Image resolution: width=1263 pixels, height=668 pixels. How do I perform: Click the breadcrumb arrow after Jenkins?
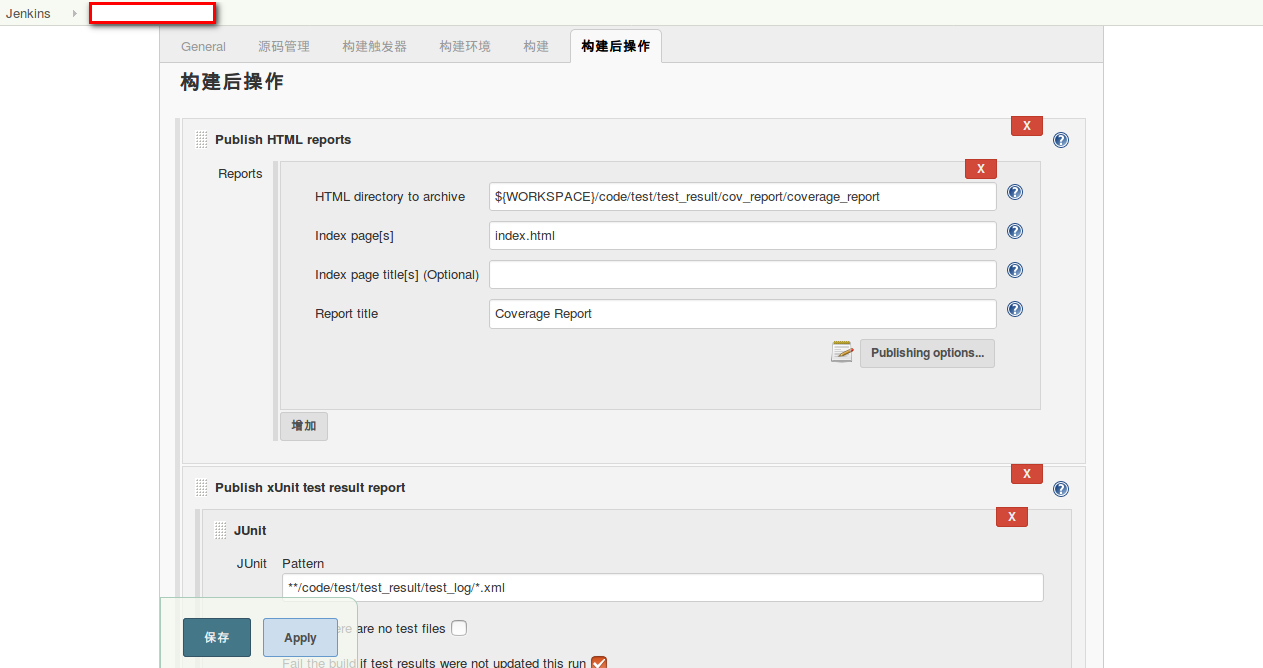pyautogui.click(x=74, y=14)
